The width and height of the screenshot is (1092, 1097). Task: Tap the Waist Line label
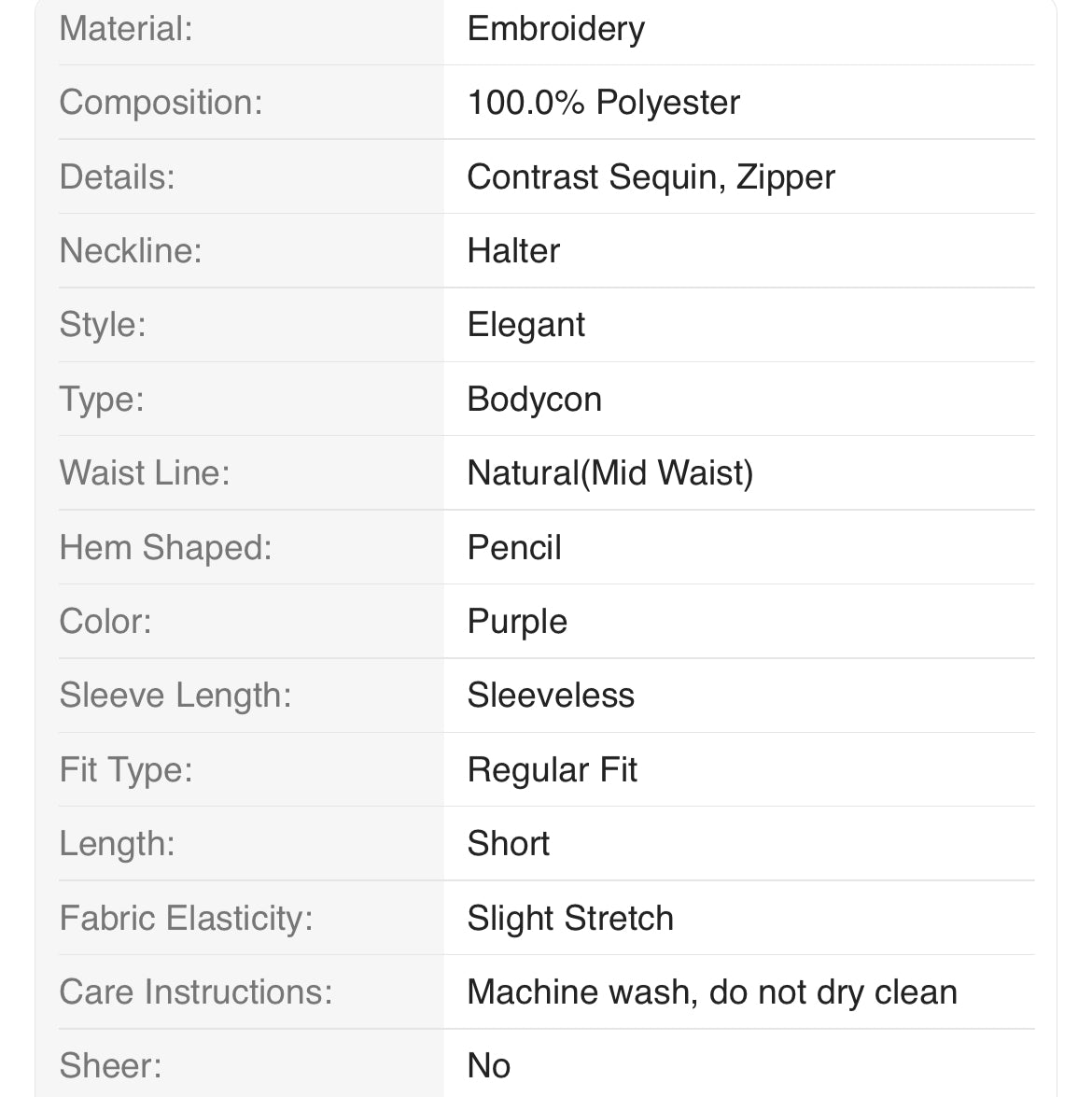145,473
